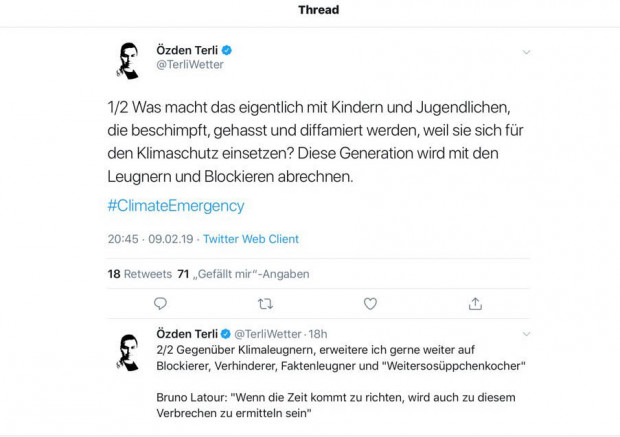Click the share tweet icon
The width and height of the screenshot is (620, 437).
tap(475, 303)
